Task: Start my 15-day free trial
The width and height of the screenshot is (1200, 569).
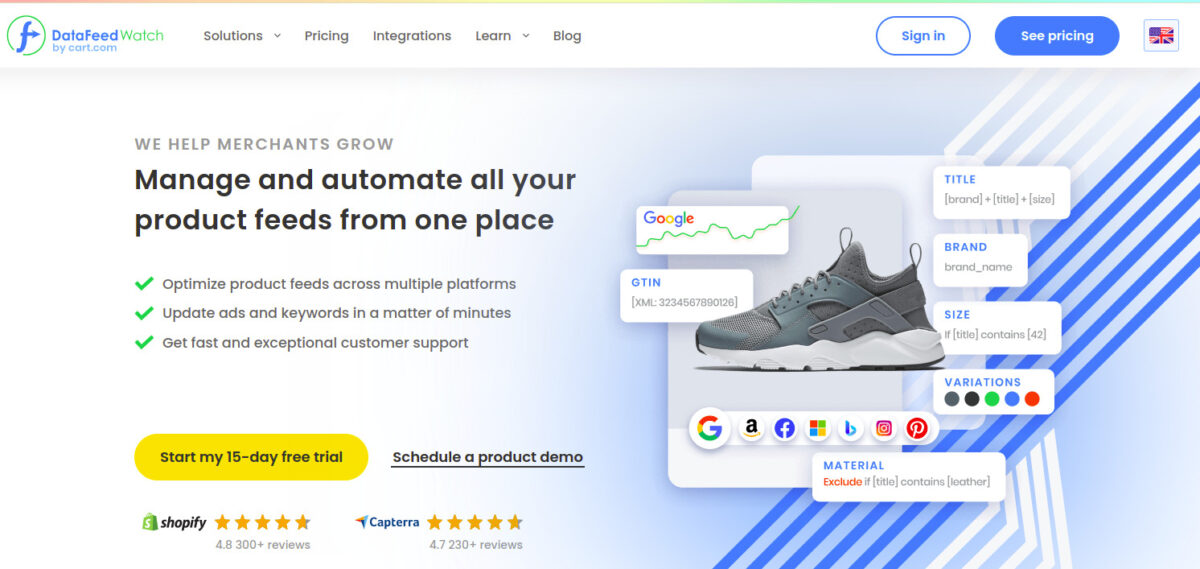Action: (x=251, y=457)
